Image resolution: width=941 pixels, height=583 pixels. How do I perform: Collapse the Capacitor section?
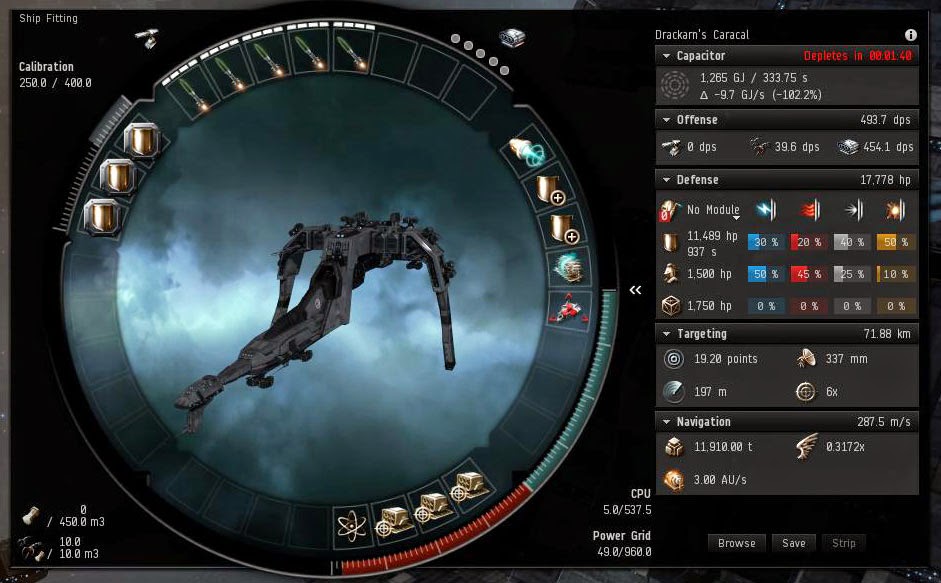click(x=666, y=56)
